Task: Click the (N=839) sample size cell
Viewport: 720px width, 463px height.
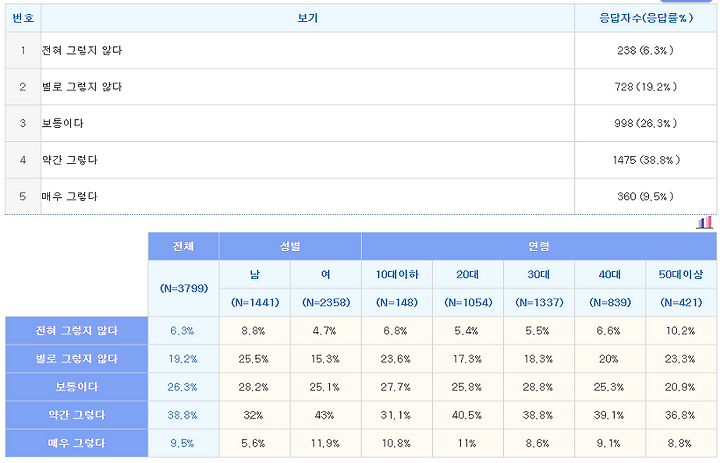Action: (x=610, y=302)
